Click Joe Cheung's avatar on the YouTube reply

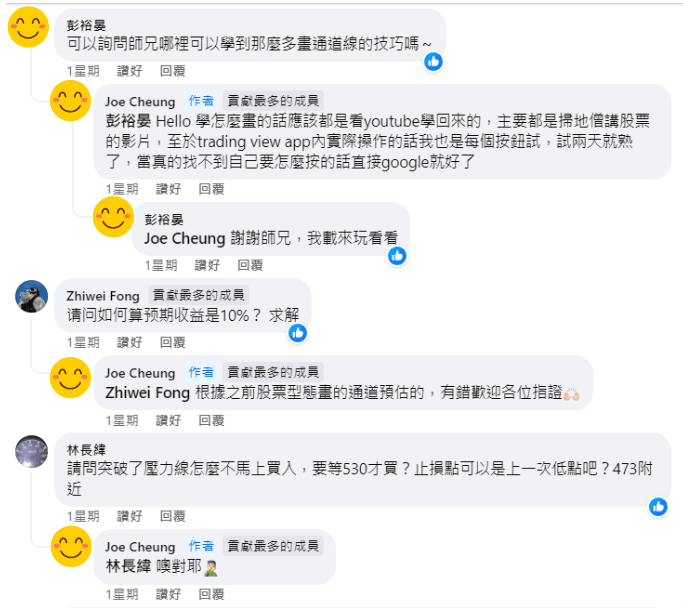(70, 101)
